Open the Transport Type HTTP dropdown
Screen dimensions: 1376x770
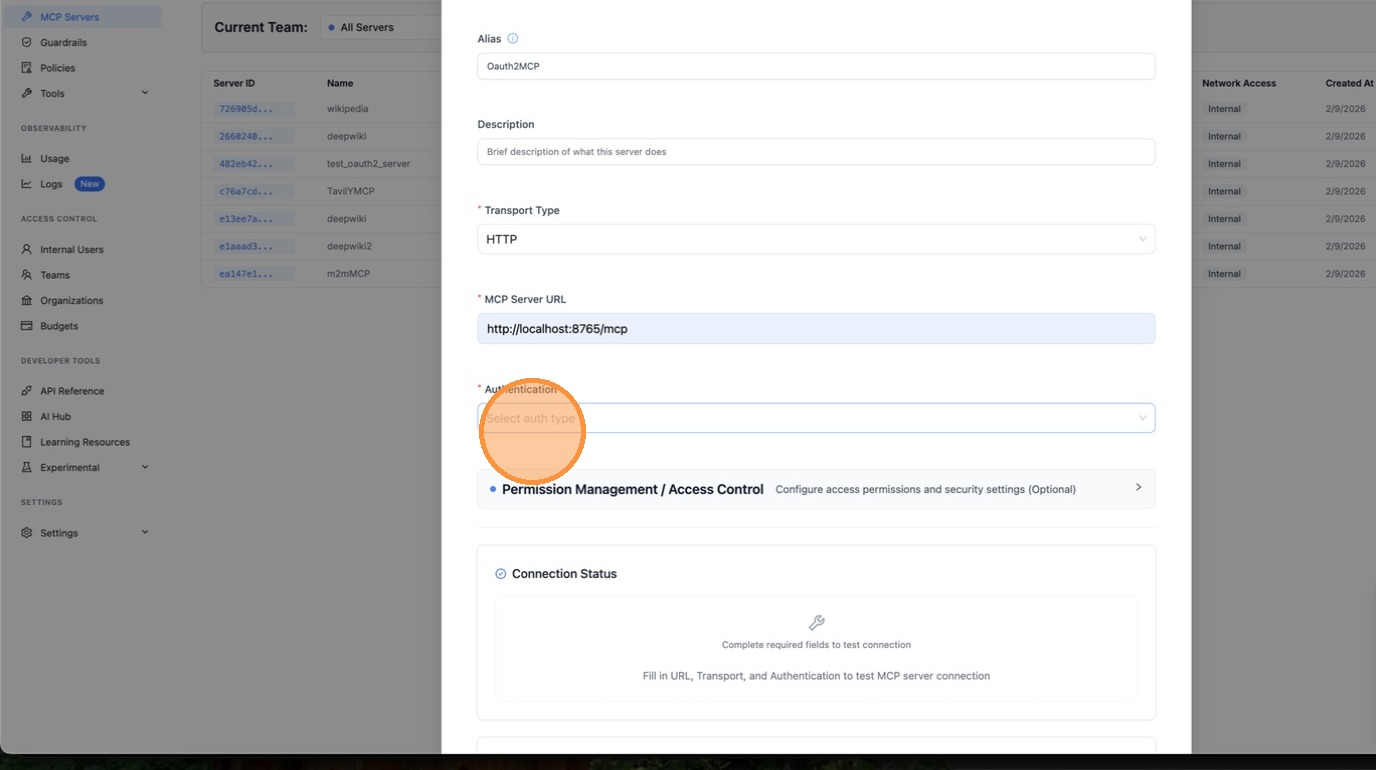816,239
